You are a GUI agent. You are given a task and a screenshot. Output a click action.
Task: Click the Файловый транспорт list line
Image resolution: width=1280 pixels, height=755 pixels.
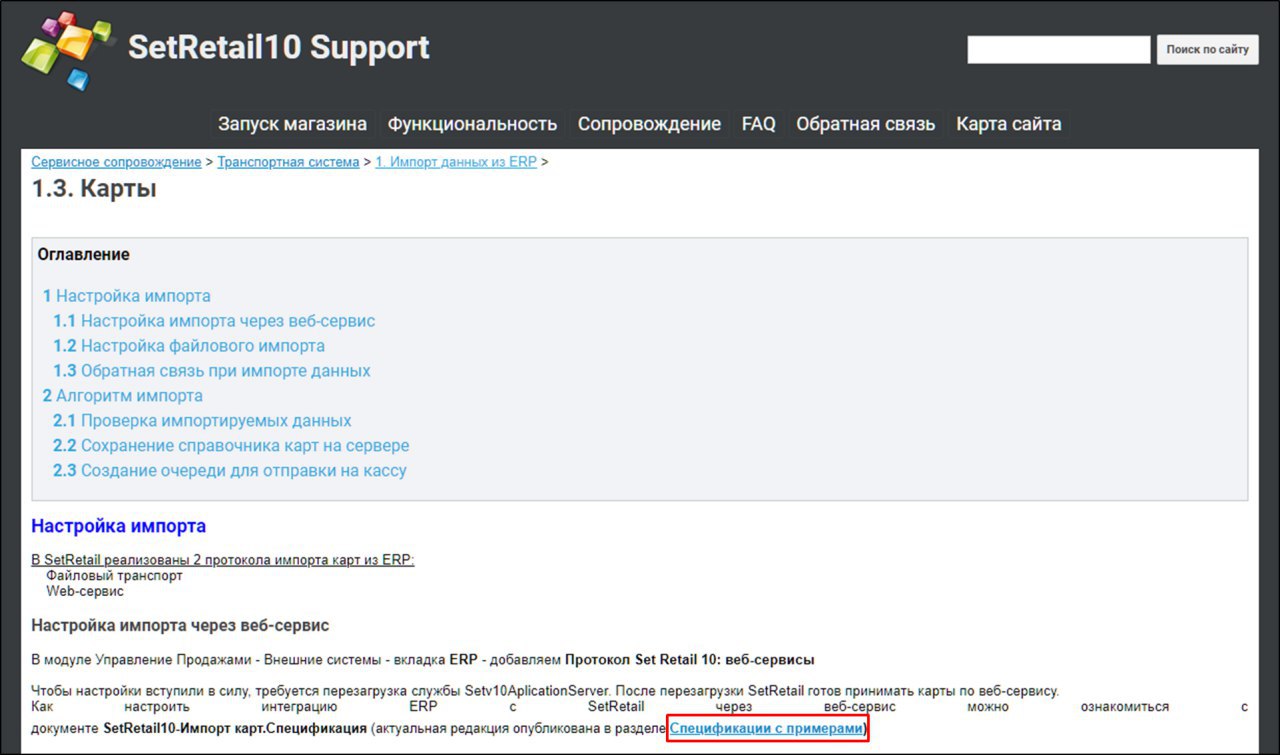point(114,575)
